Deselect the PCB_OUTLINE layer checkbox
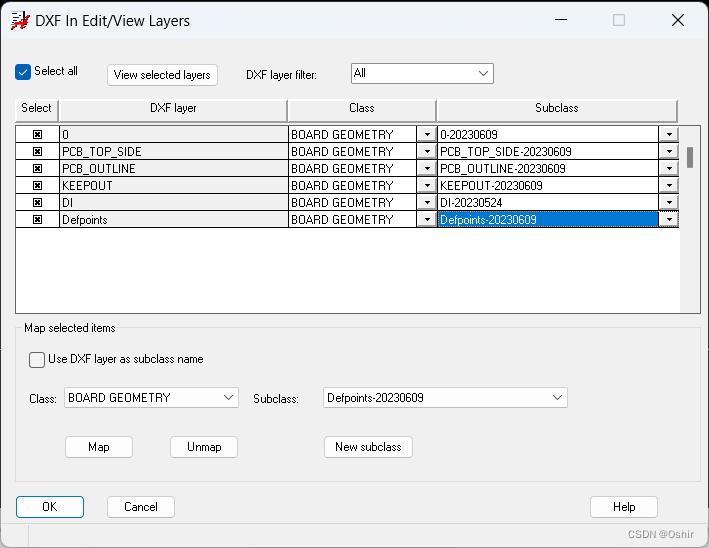The height and width of the screenshot is (548, 709). pyautogui.click(x=37, y=169)
